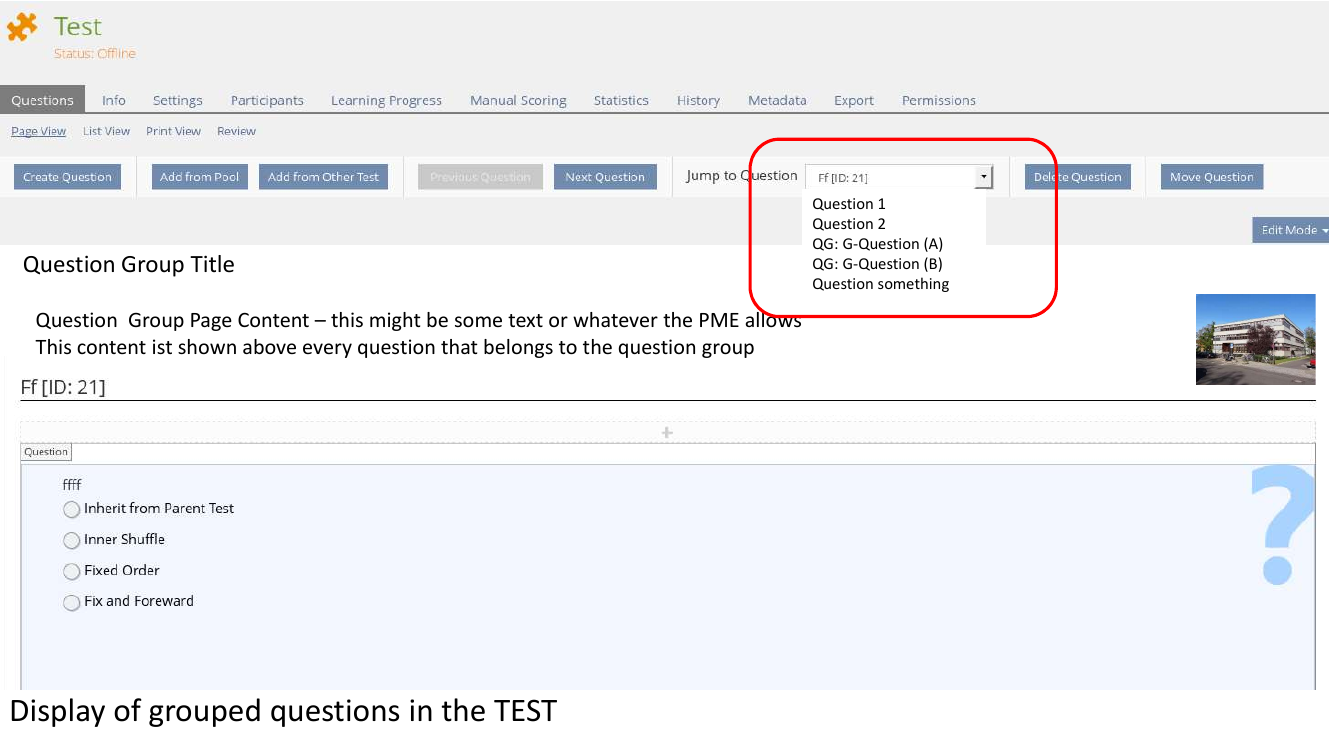Open the Jump to Question dropdown

[x=984, y=177]
